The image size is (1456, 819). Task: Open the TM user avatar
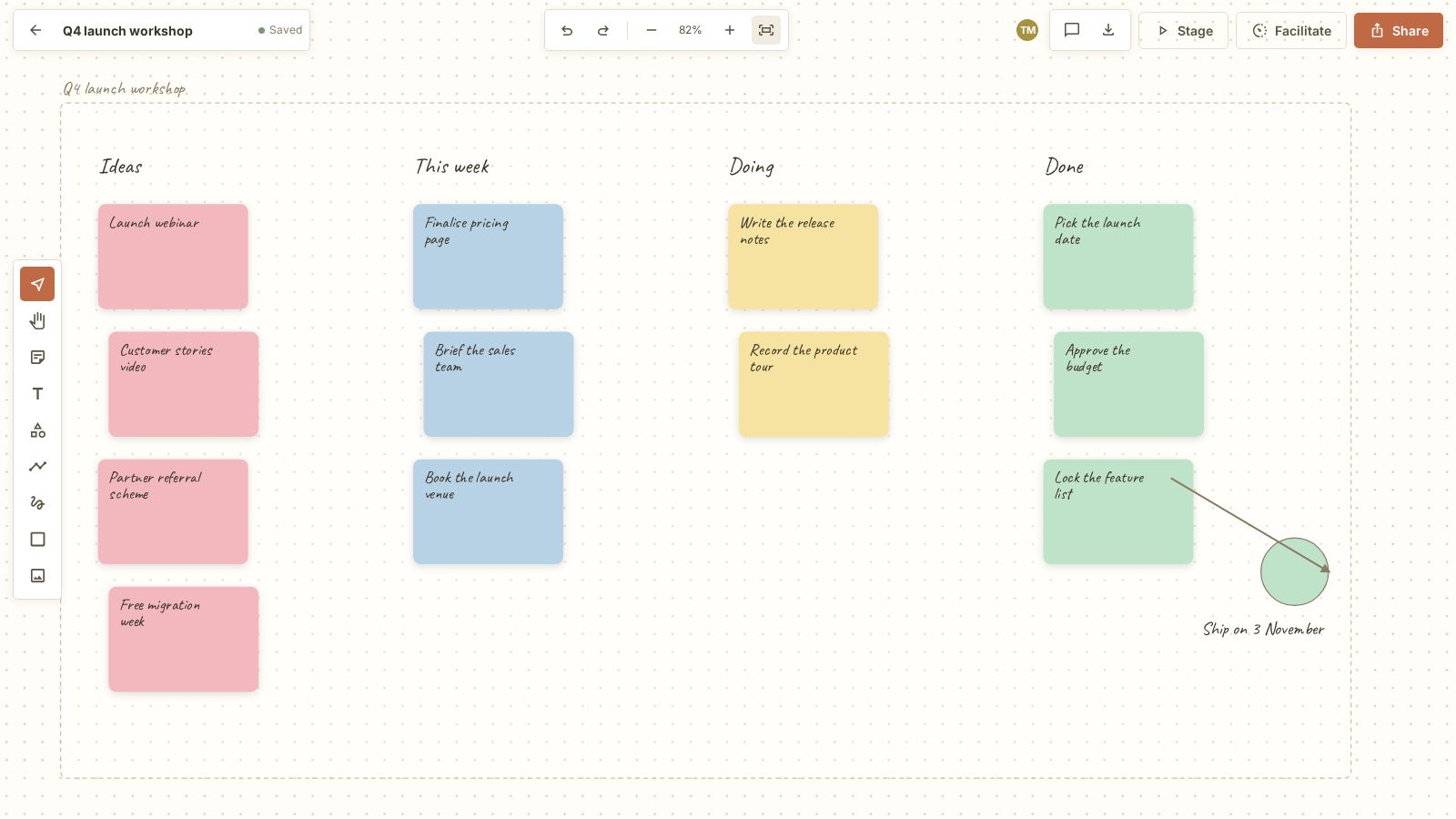pos(1027,30)
